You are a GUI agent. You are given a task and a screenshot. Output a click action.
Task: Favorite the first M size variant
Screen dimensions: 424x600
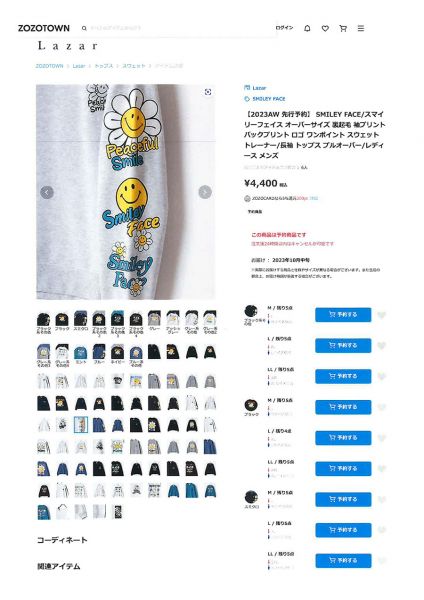pos(382,315)
